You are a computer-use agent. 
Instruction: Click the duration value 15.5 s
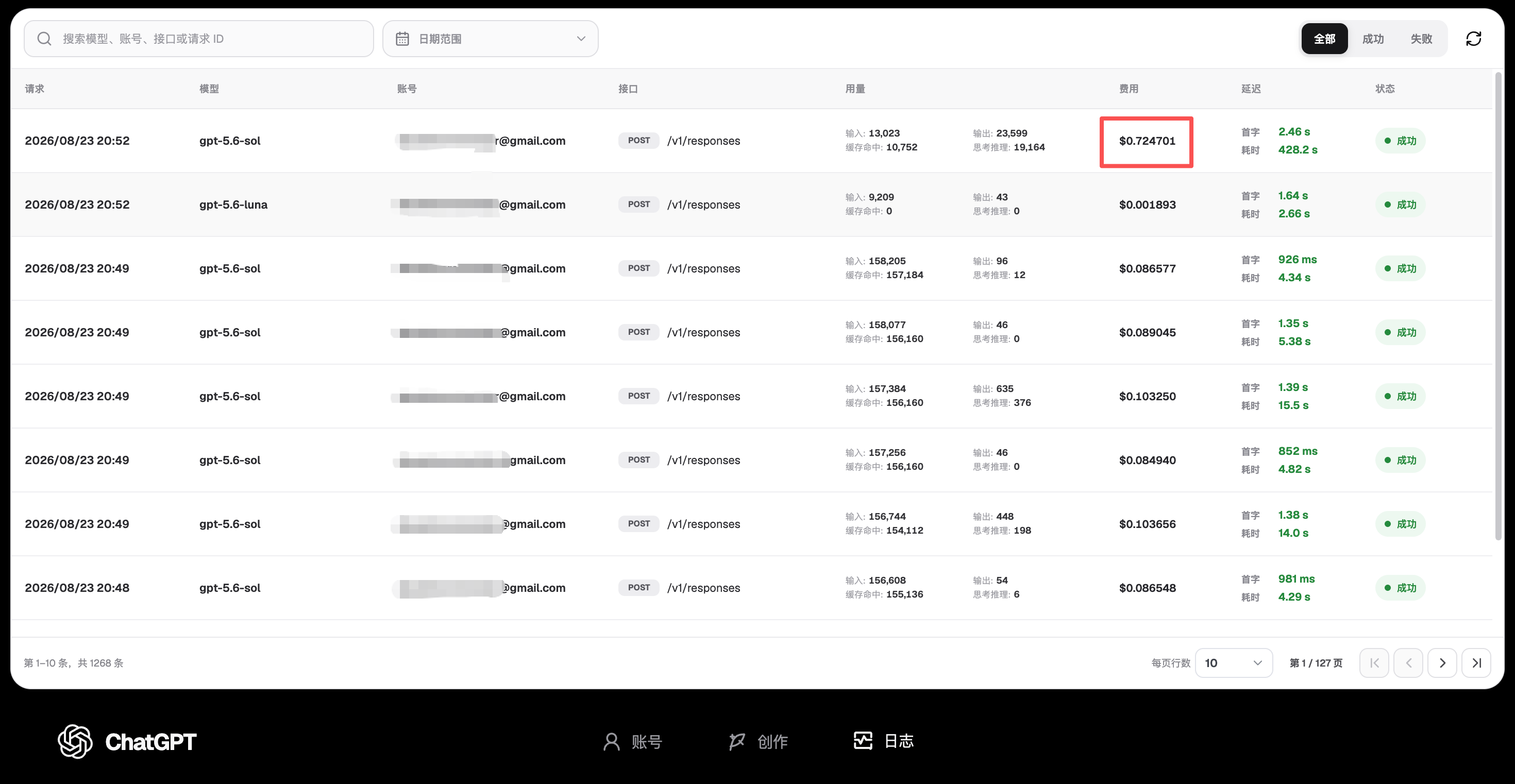coord(1293,405)
